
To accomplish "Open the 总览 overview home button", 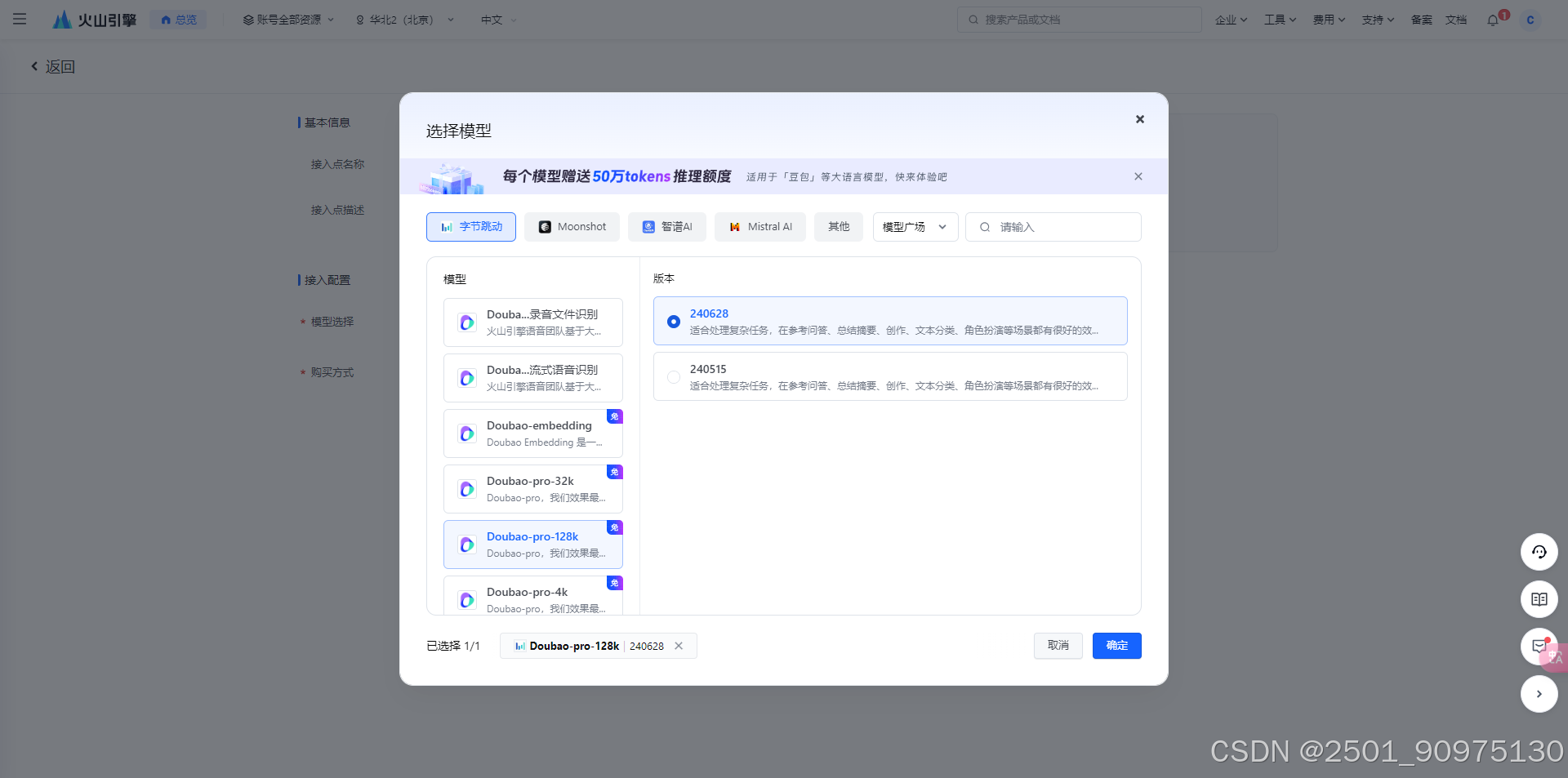I will 178,20.
